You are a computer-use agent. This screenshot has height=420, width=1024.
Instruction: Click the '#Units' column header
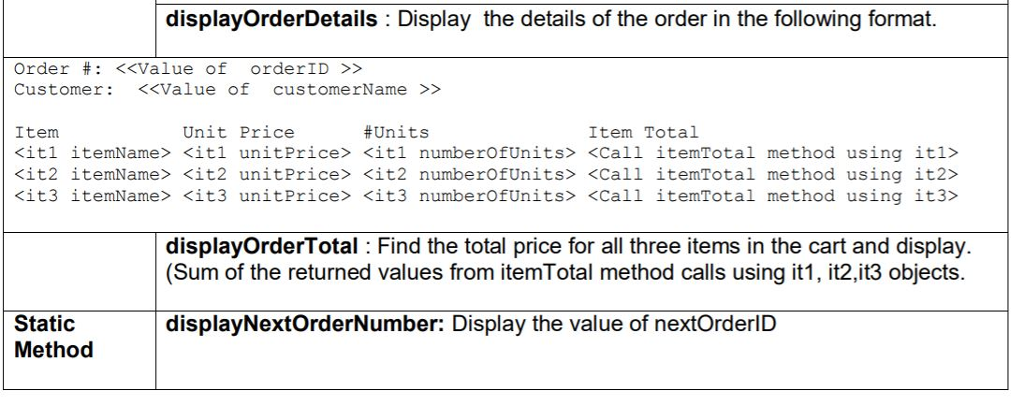(x=396, y=133)
